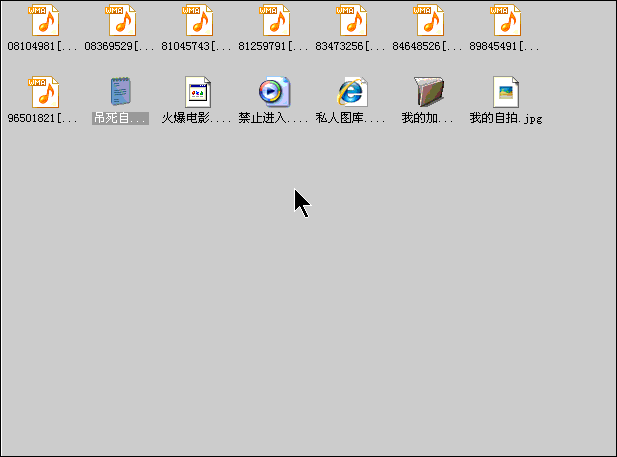Select the WMA audio icon 81259791
The image size is (617, 457).
275,20
